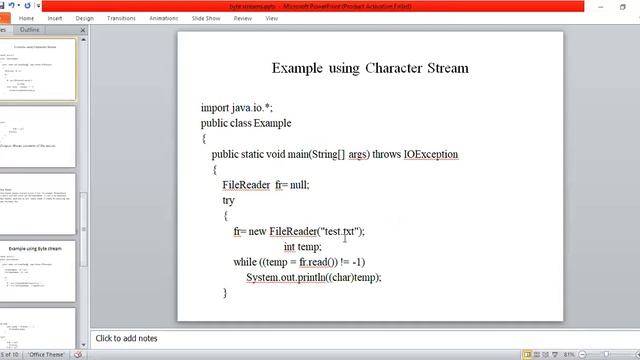The image size is (640, 360).
Task: Click the Redo/Repeat icon in Quick Access Toolbar
Action: [x=27, y=6]
